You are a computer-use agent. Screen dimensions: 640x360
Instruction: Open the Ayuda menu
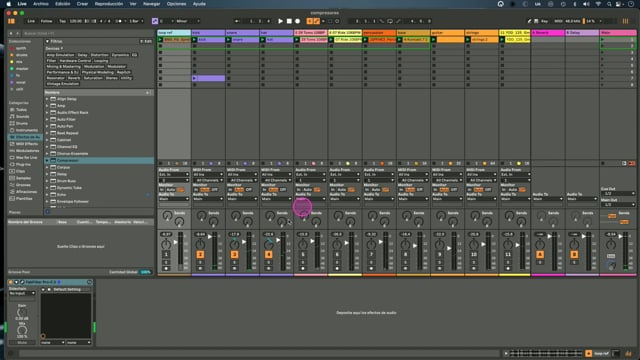tap(199, 4)
